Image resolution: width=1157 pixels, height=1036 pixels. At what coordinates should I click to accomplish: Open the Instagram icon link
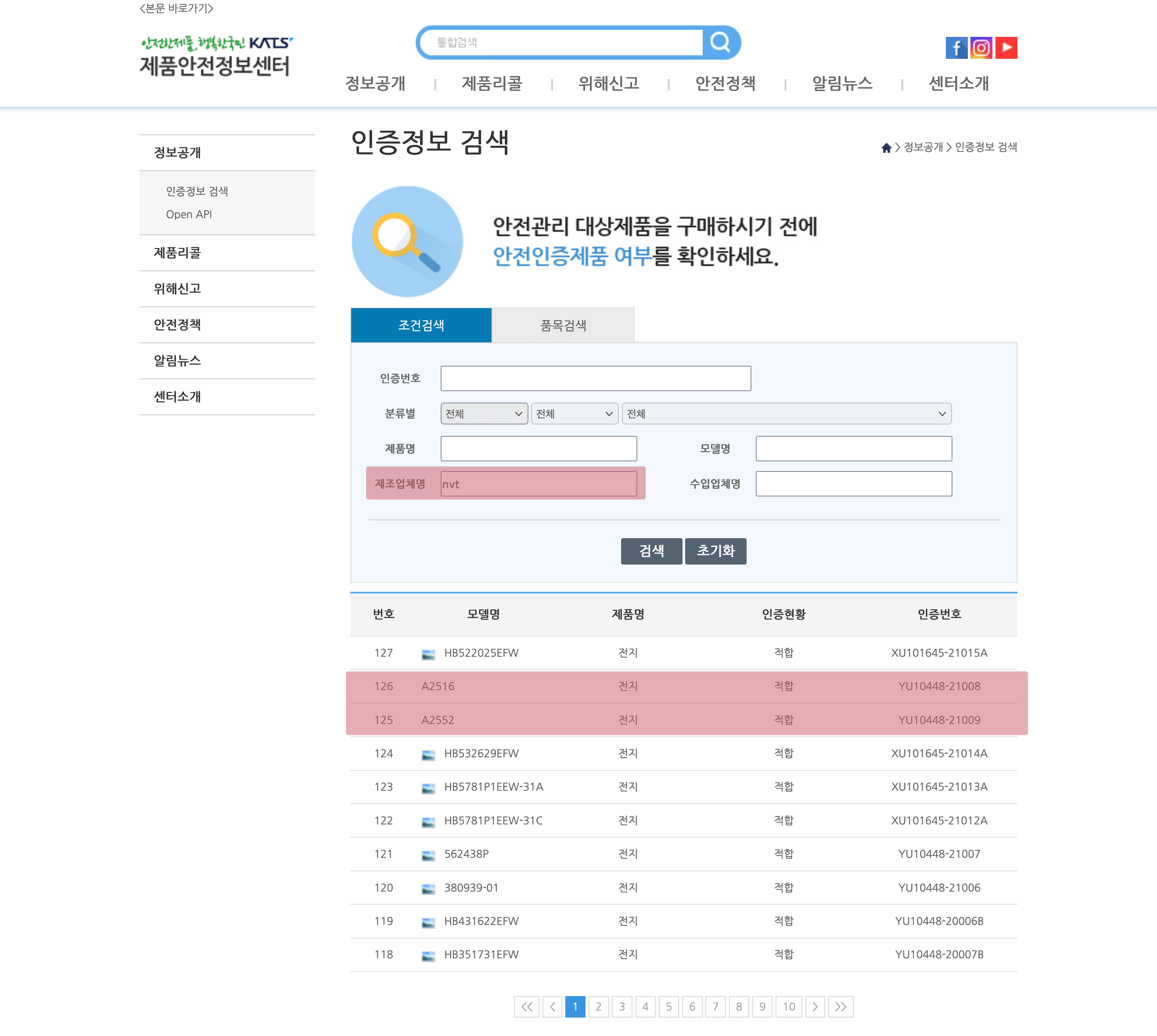pos(981,48)
